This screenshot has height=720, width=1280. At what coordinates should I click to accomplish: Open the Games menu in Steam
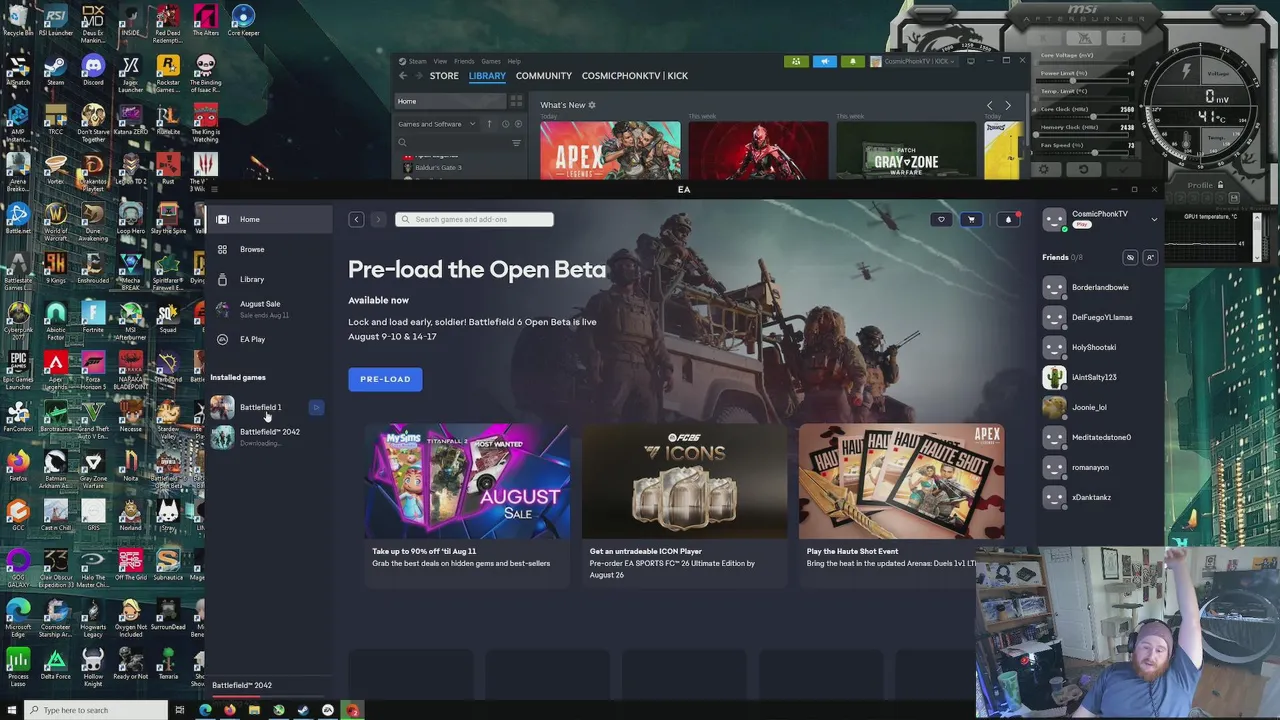(491, 61)
